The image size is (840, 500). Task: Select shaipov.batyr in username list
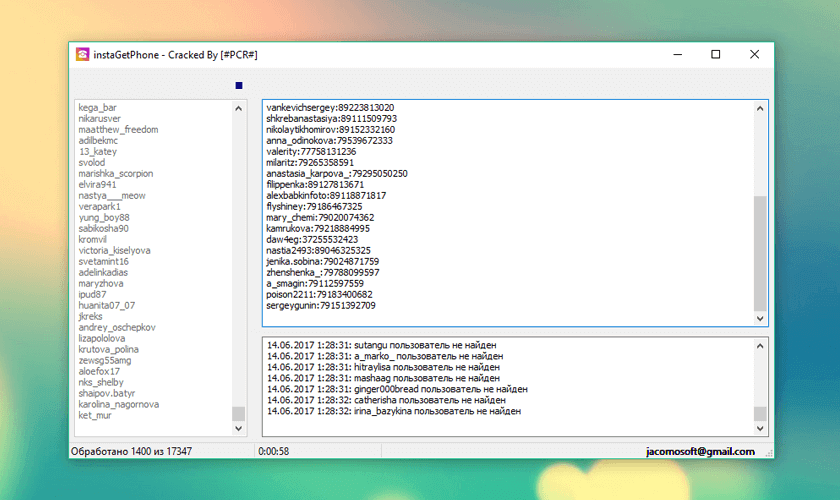tap(107, 393)
